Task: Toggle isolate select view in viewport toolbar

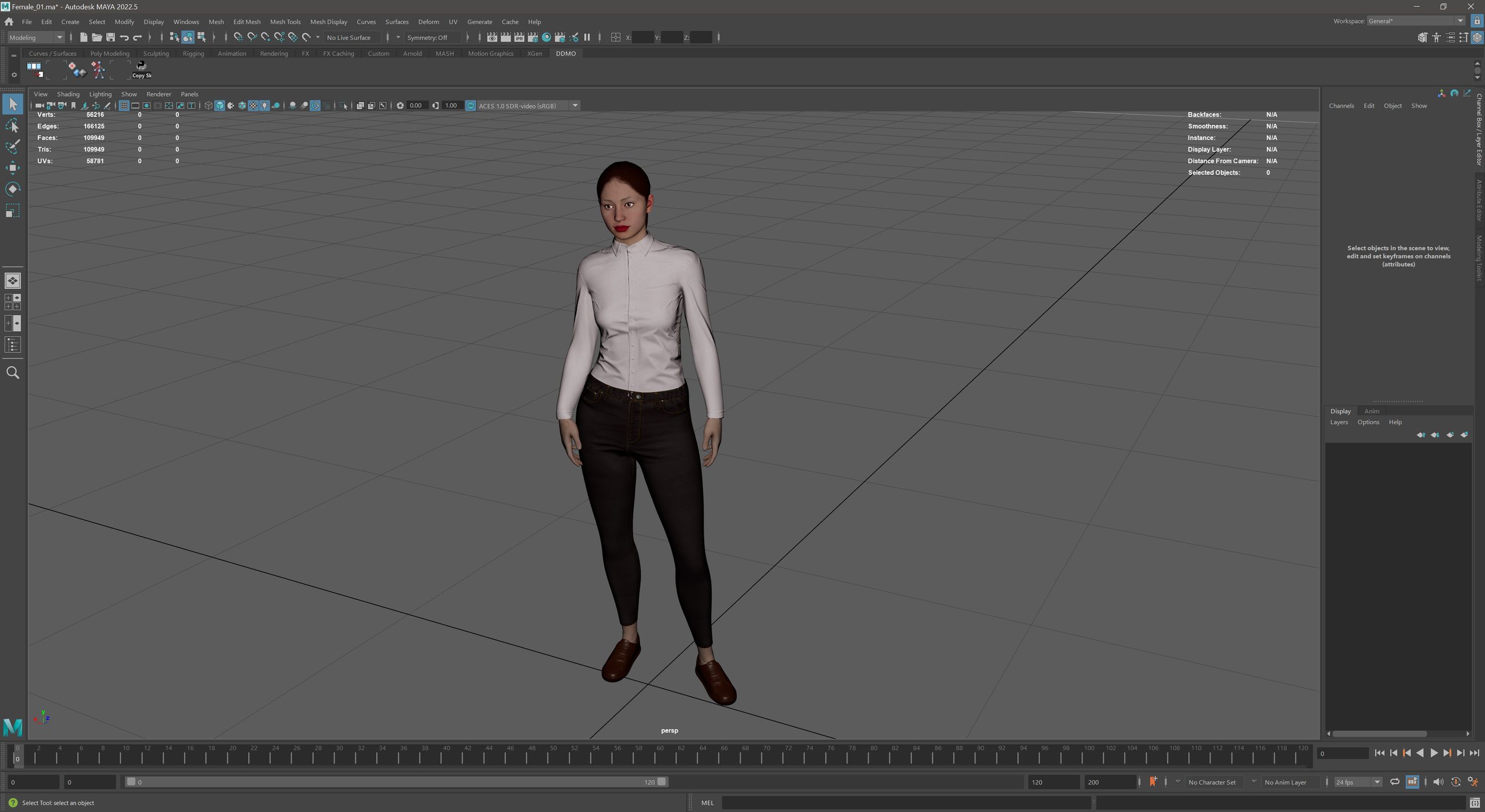Action: pyautogui.click(x=343, y=106)
